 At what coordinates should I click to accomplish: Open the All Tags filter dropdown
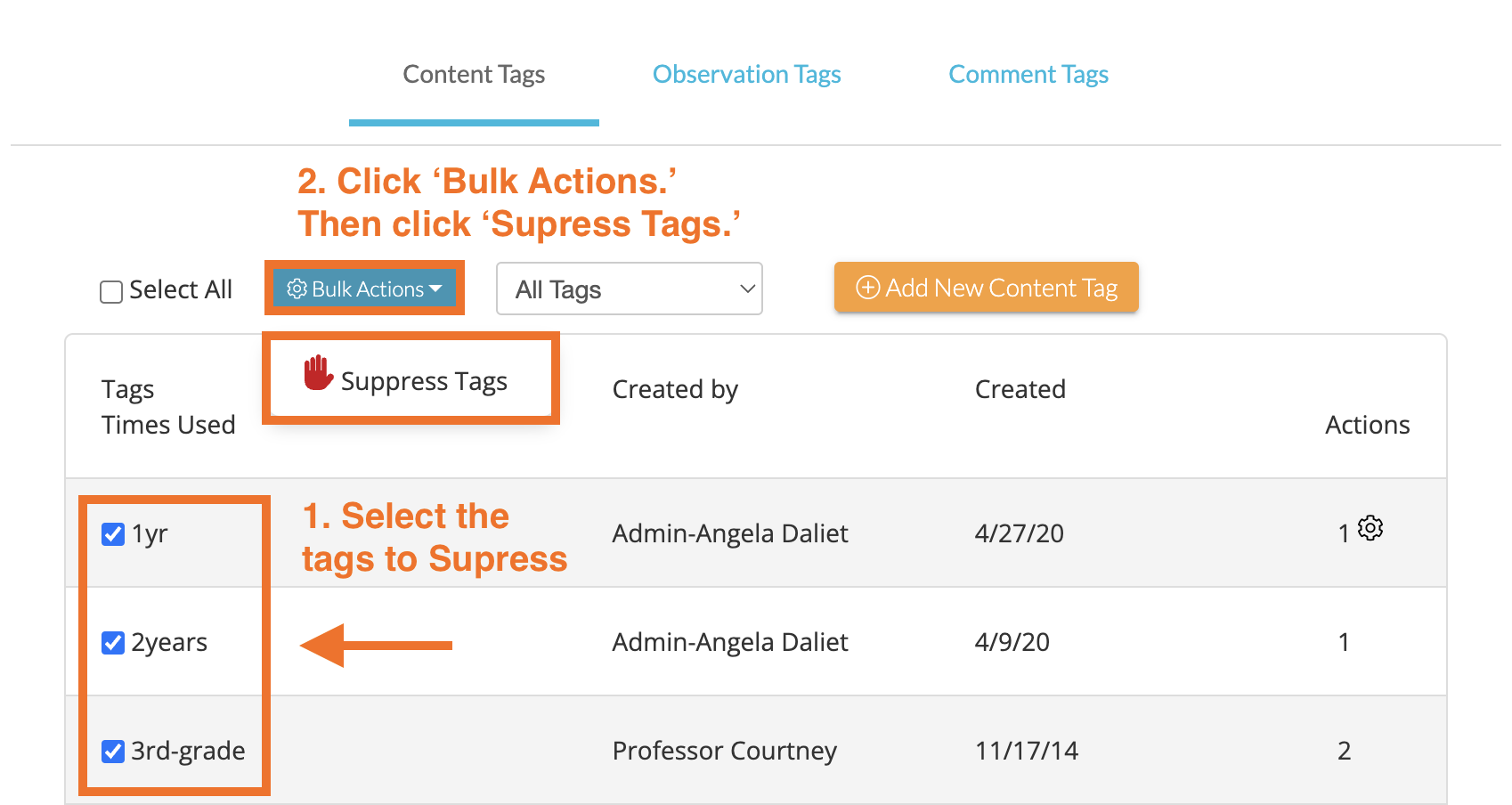(x=629, y=289)
